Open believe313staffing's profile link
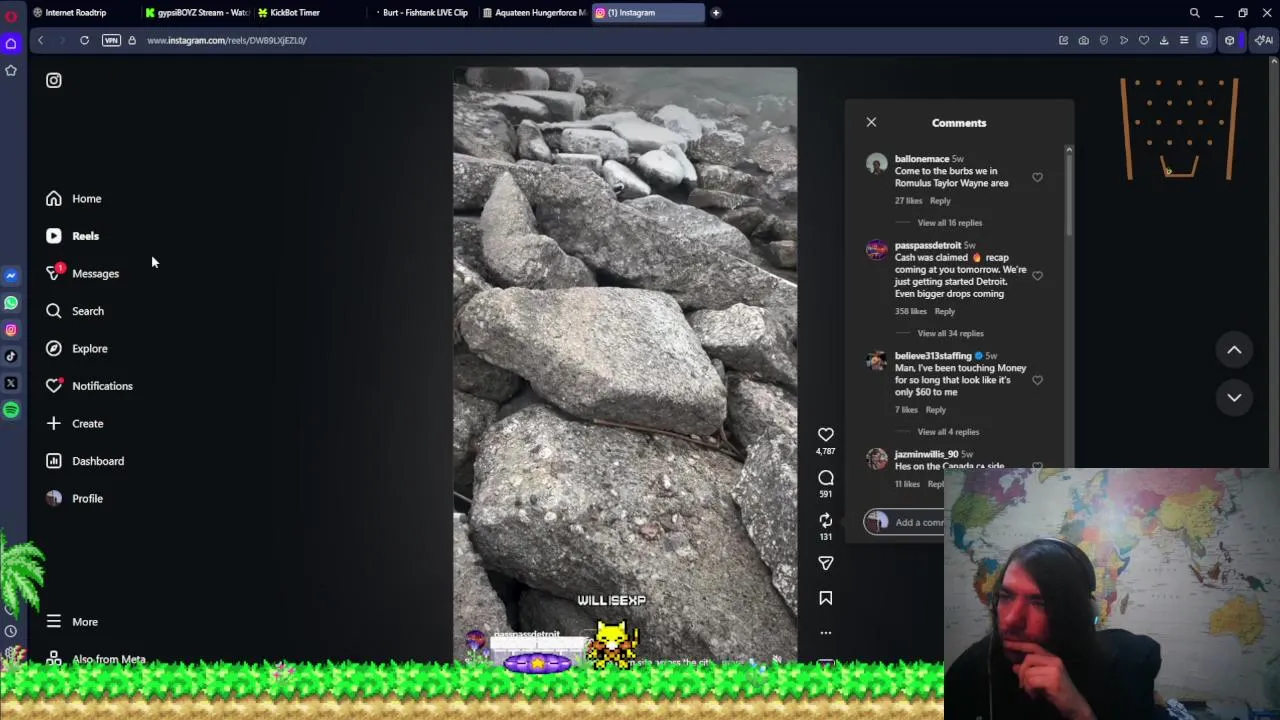 point(933,356)
